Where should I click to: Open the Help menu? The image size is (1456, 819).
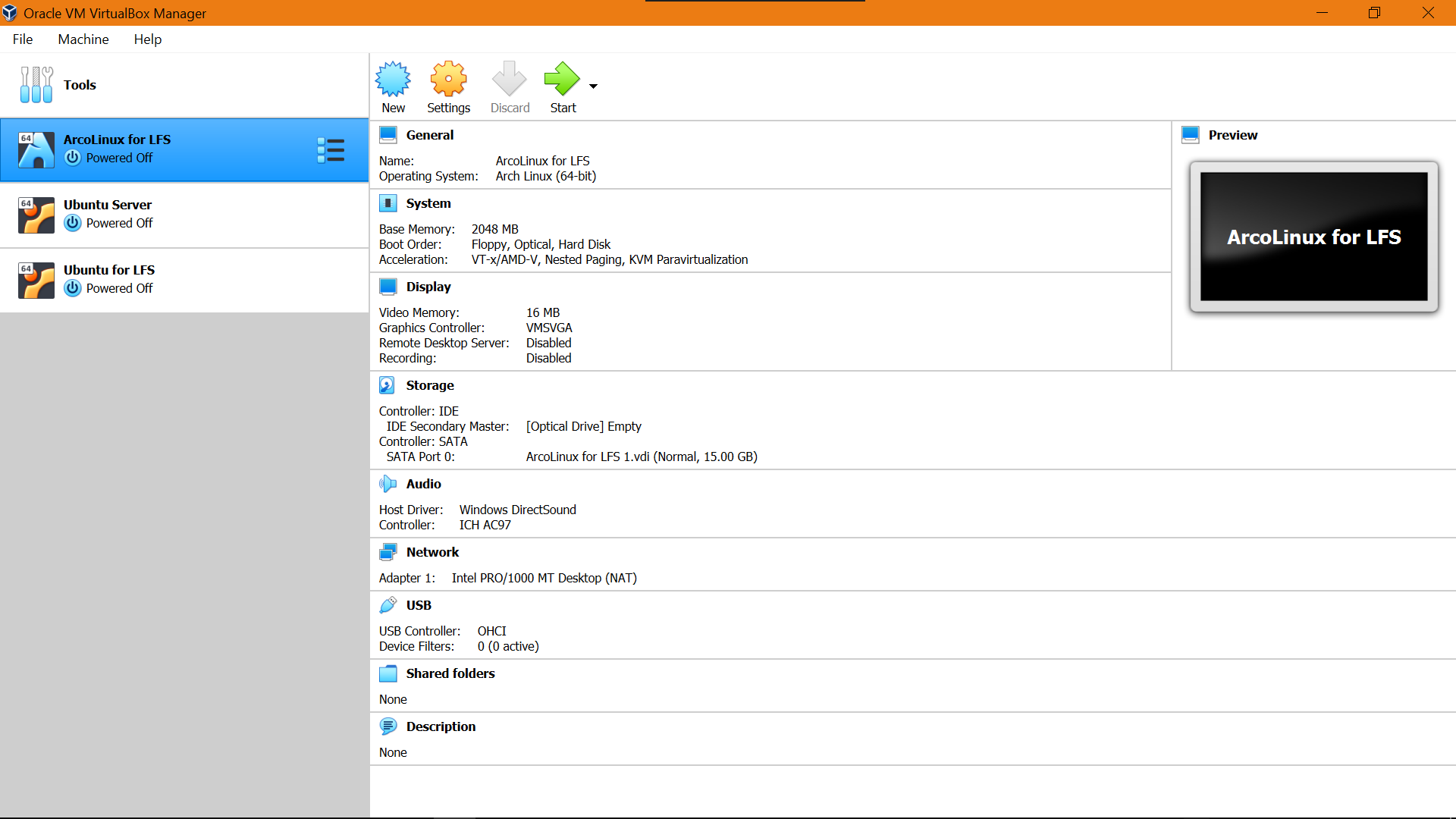[148, 39]
